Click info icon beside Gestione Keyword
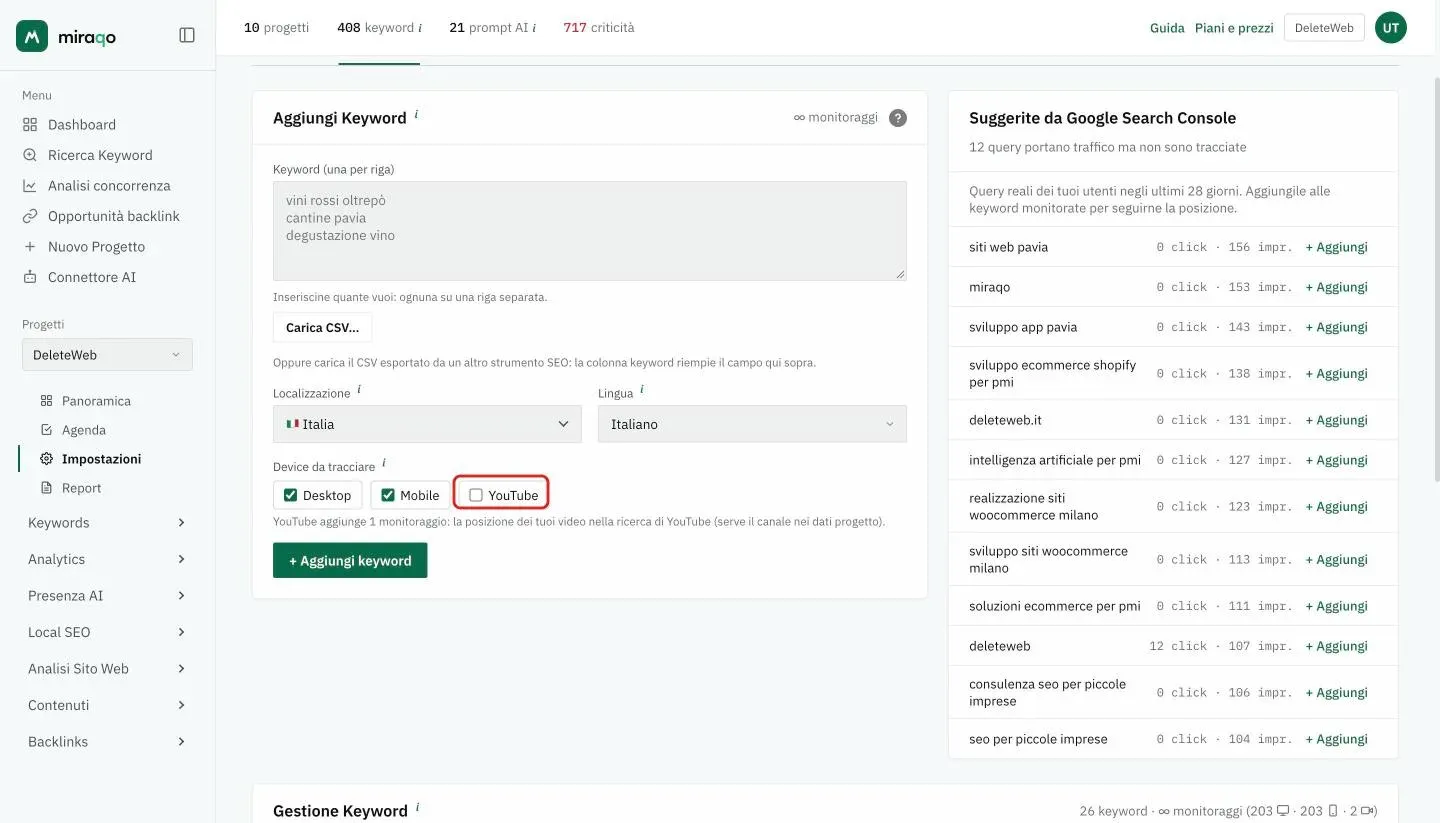Image resolution: width=1440 pixels, height=823 pixels. 417,807
